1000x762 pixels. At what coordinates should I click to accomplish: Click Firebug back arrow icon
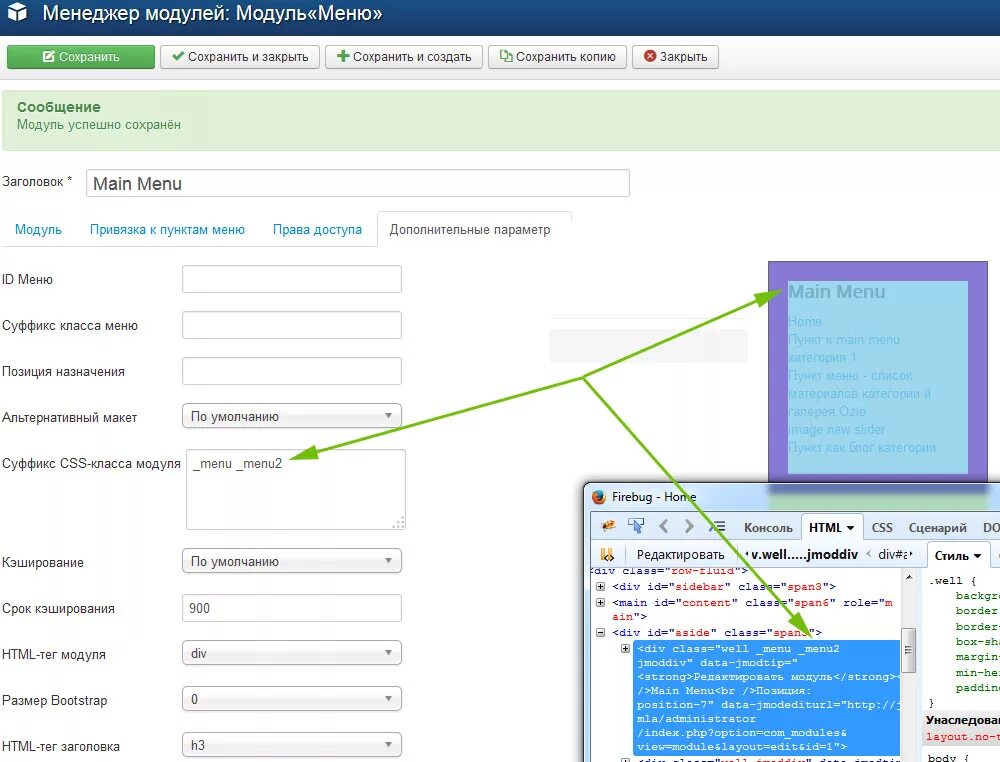[x=664, y=526]
